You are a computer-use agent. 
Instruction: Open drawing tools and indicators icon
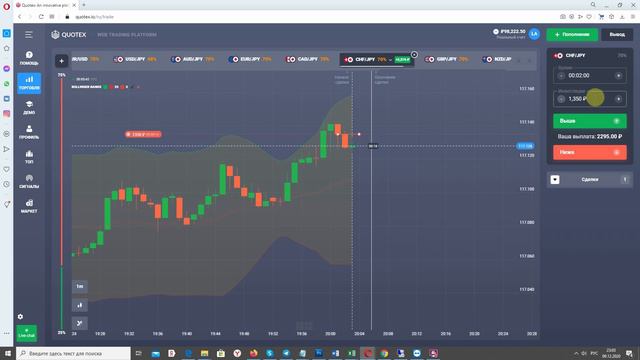click(x=80, y=323)
